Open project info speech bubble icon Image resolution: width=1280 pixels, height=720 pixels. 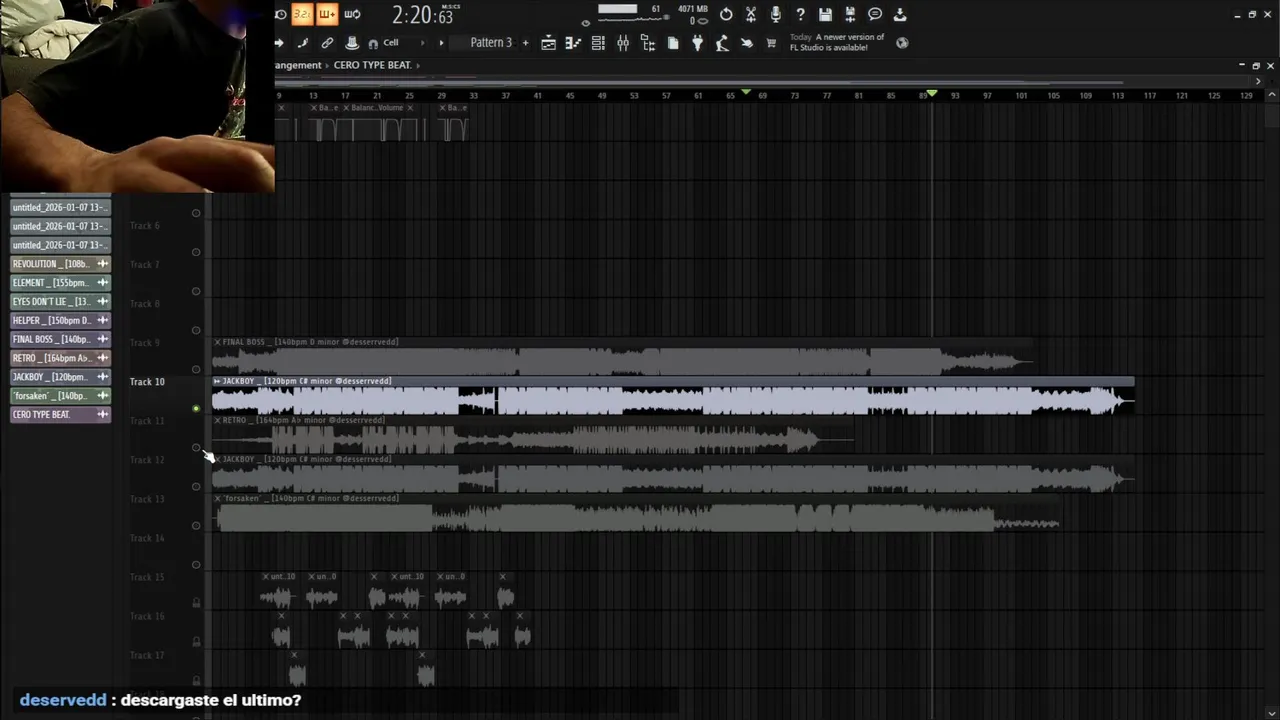(875, 14)
